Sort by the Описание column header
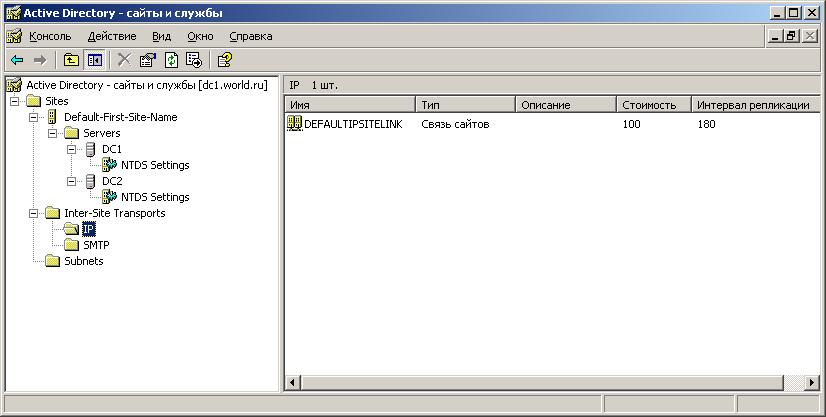The width and height of the screenshot is (826, 417). [x=566, y=105]
